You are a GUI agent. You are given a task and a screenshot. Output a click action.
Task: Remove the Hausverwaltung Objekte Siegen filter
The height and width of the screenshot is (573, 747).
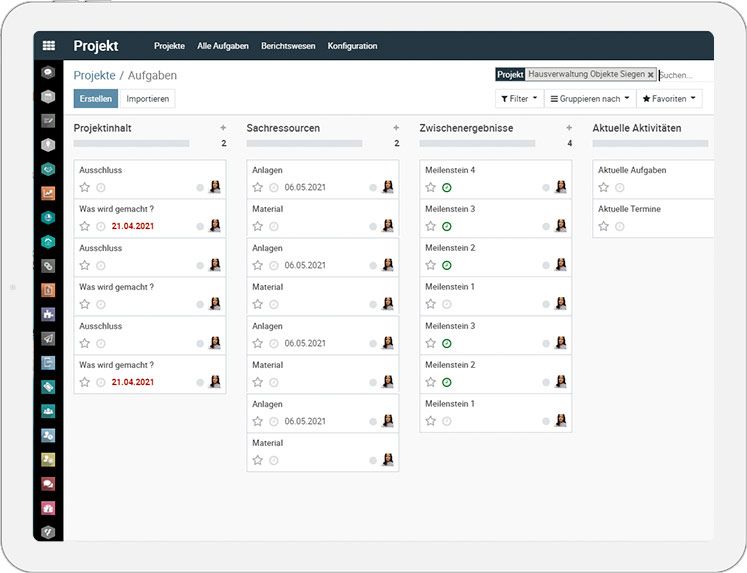[x=650, y=75]
